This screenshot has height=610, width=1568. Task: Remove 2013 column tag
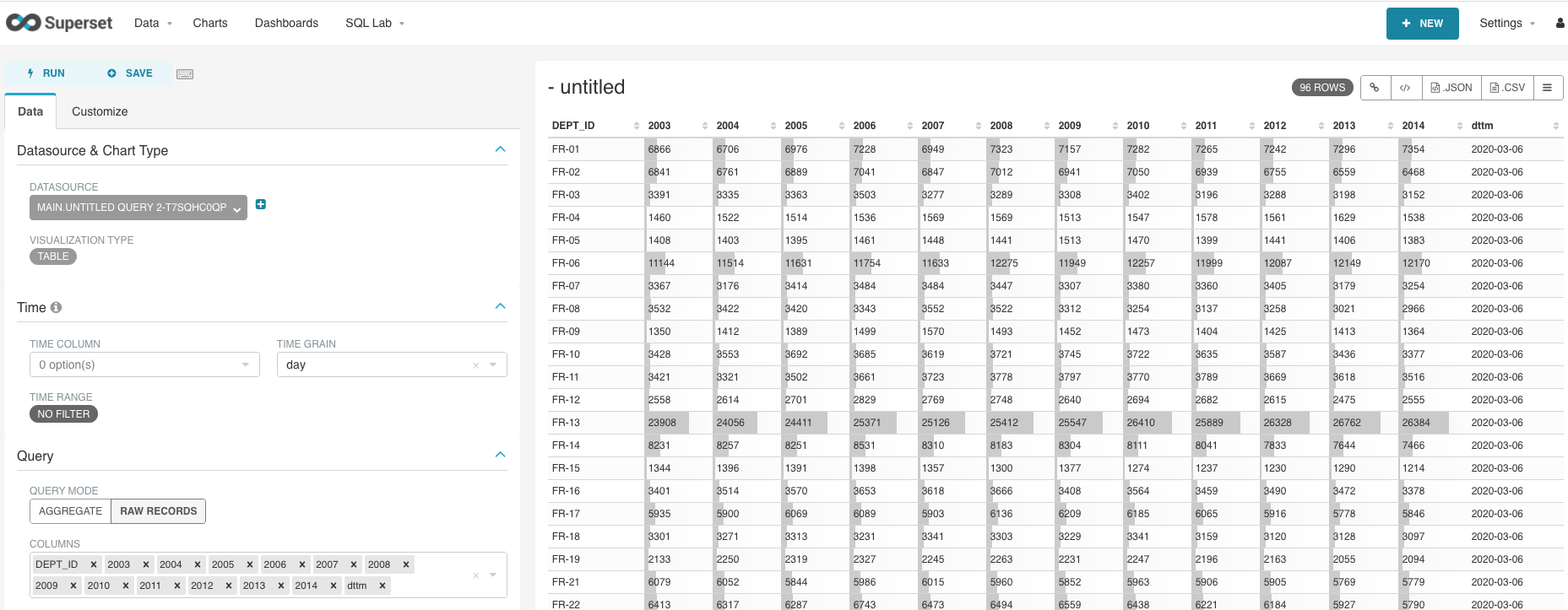[x=281, y=586]
